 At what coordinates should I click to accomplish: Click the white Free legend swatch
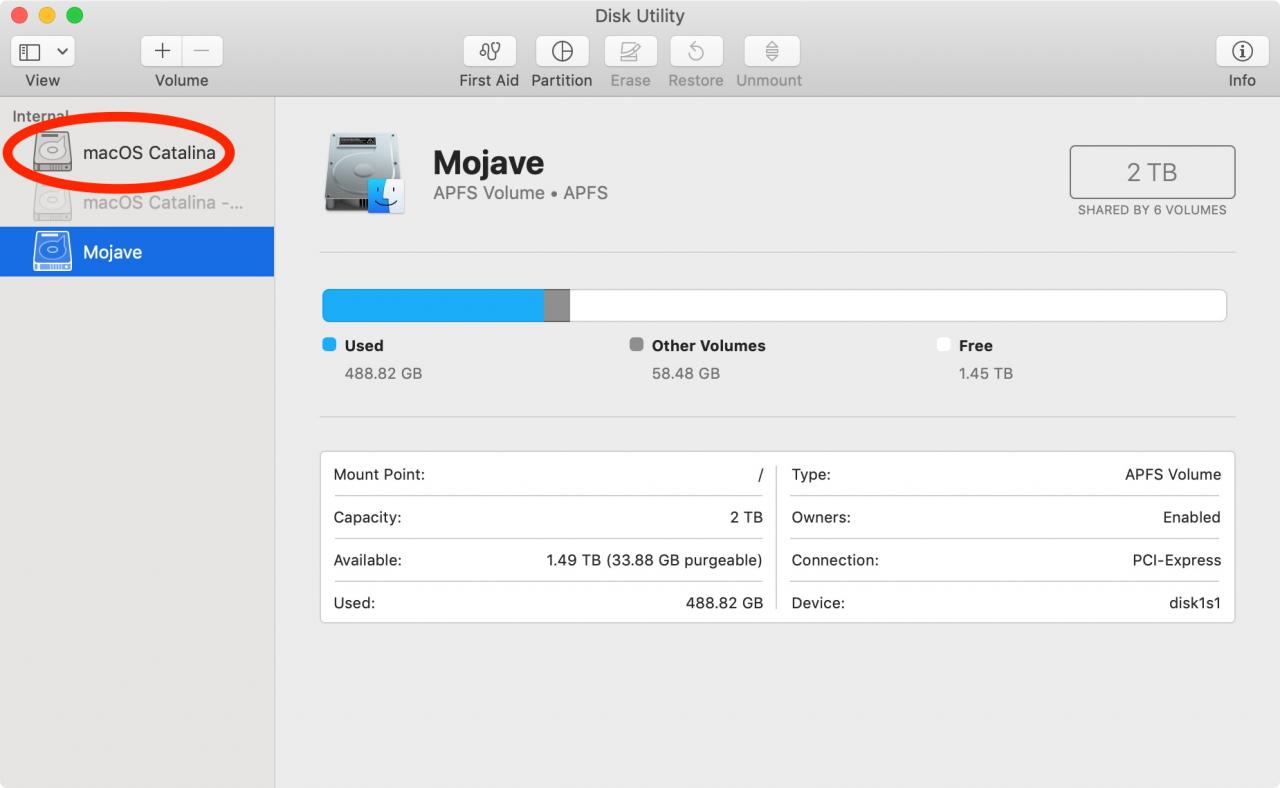coord(943,344)
